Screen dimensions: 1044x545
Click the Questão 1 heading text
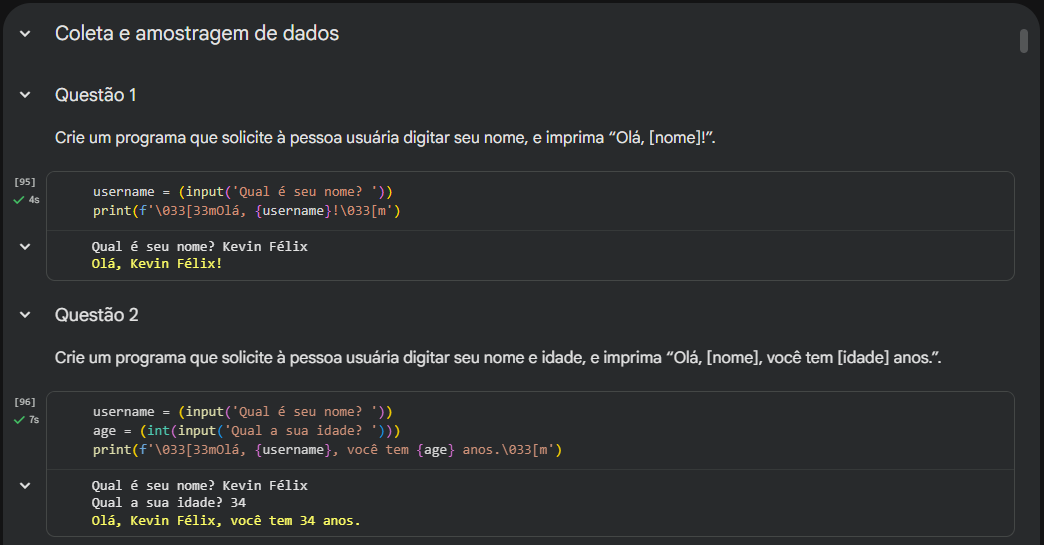pos(96,94)
